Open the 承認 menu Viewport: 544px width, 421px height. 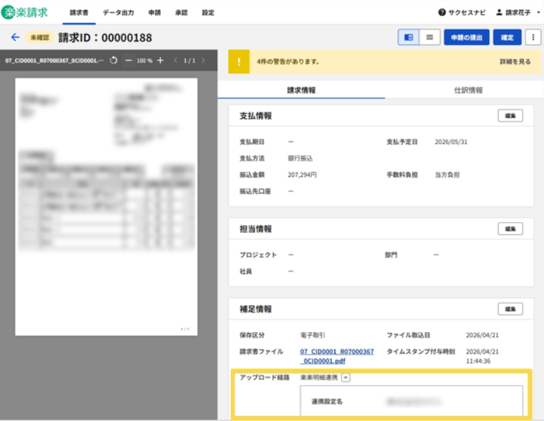(x=181, y=13)
